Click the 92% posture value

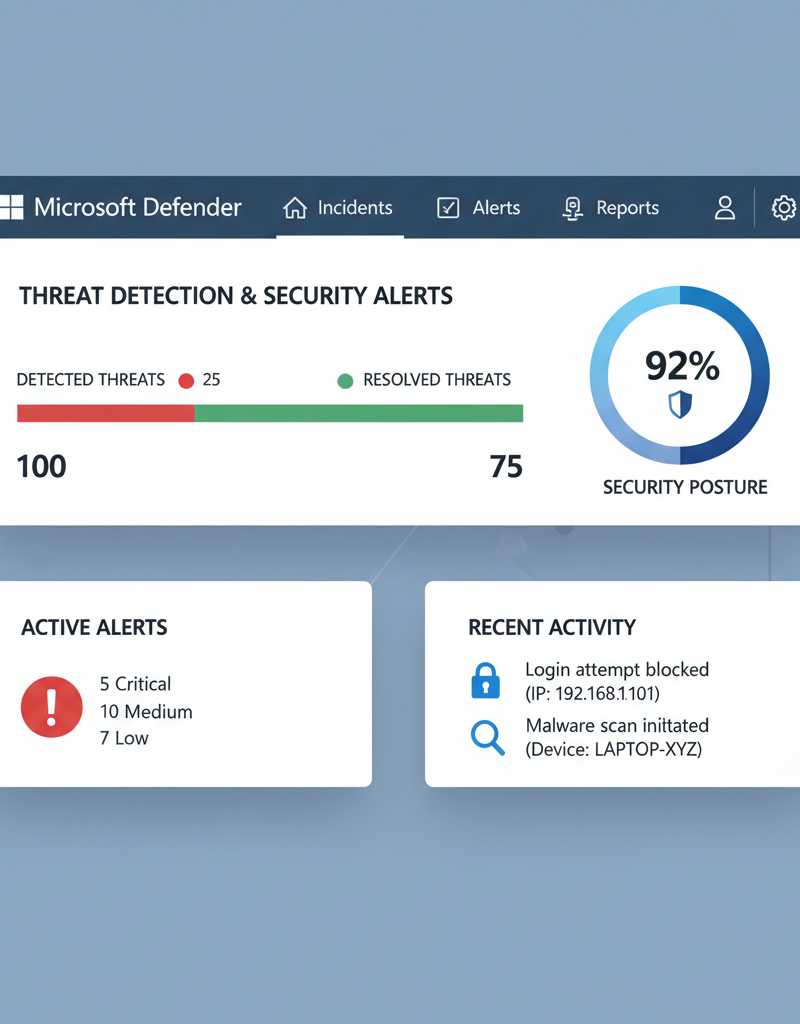682,365
